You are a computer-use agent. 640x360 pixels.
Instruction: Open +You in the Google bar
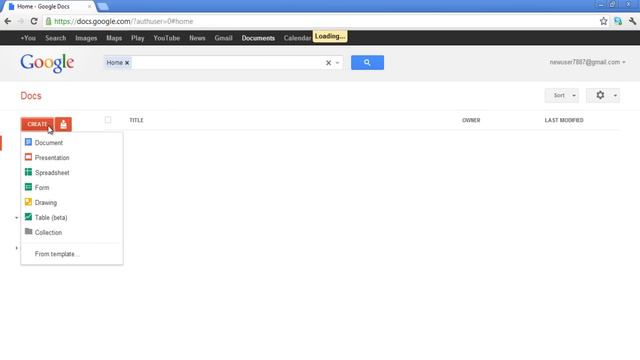(28, 38)
